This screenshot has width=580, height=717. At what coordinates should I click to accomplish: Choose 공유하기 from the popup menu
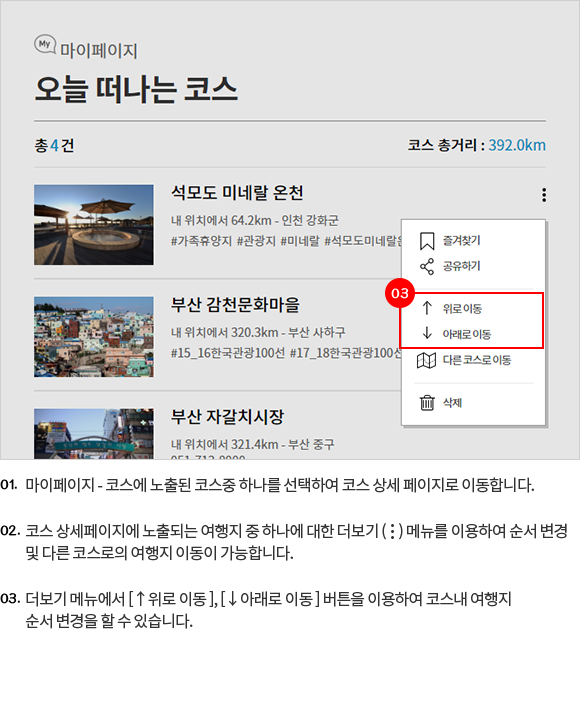[x=462, y=266]
